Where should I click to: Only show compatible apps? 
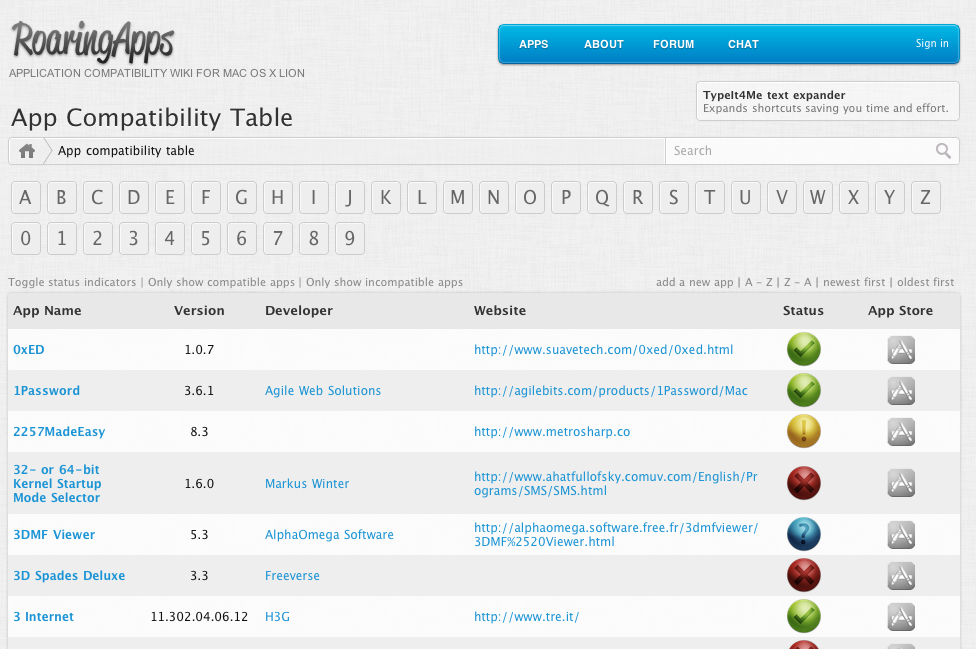[222, 282]
